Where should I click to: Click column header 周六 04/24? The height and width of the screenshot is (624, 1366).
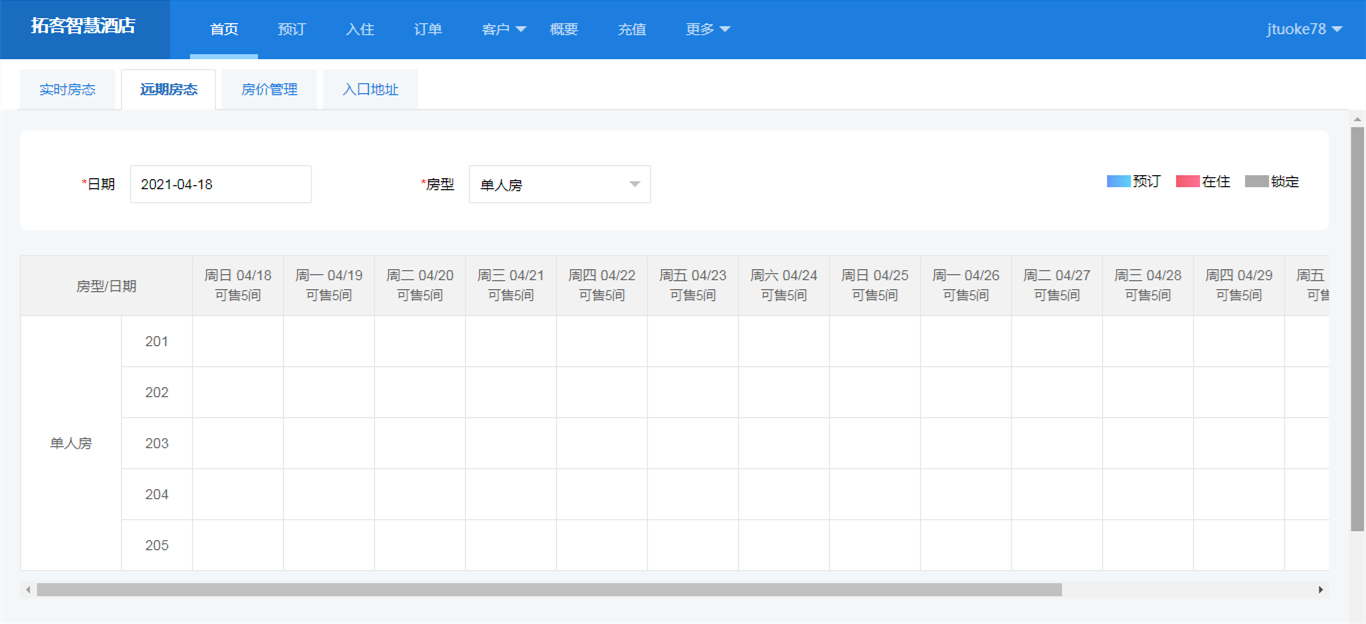click(x=784, y=285)
